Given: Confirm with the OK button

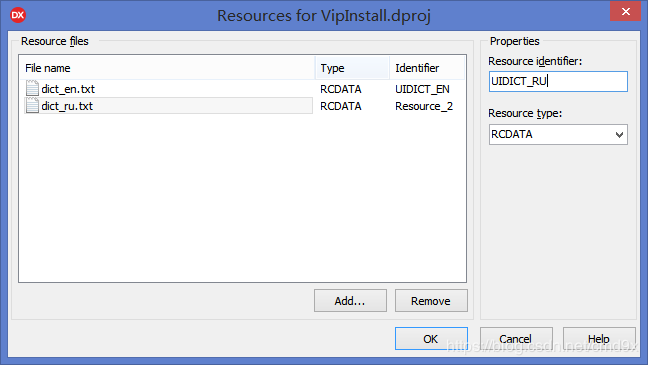Looking at the screenshot, I should point(431,339).
